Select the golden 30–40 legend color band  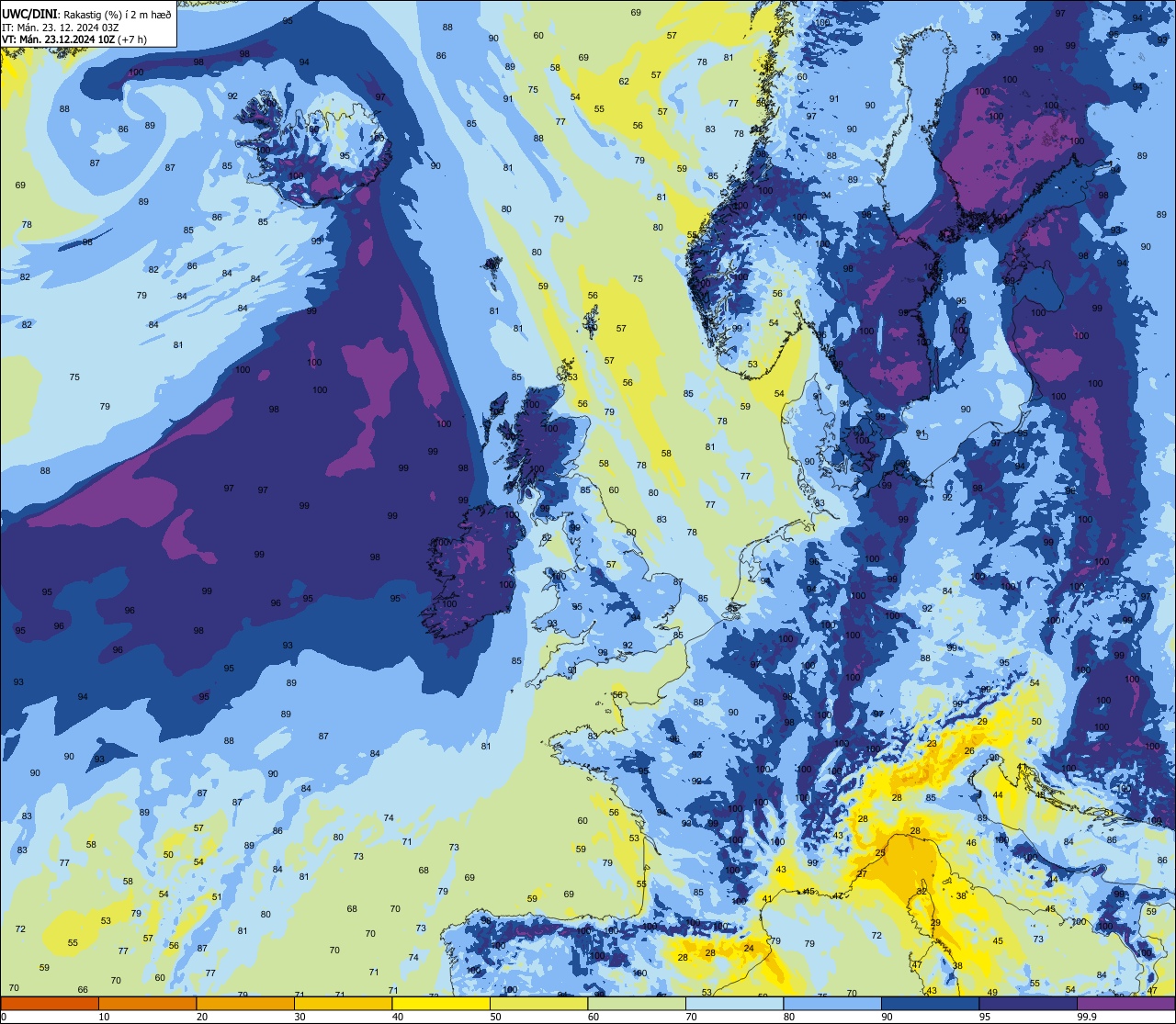pyautogui.click(x=343, y=1004)
